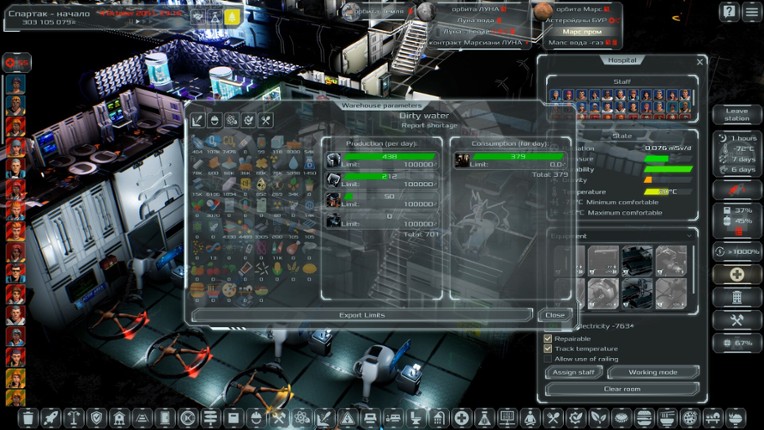
Task: Select the gear category filter in warehouse
Action: (231, 120)
